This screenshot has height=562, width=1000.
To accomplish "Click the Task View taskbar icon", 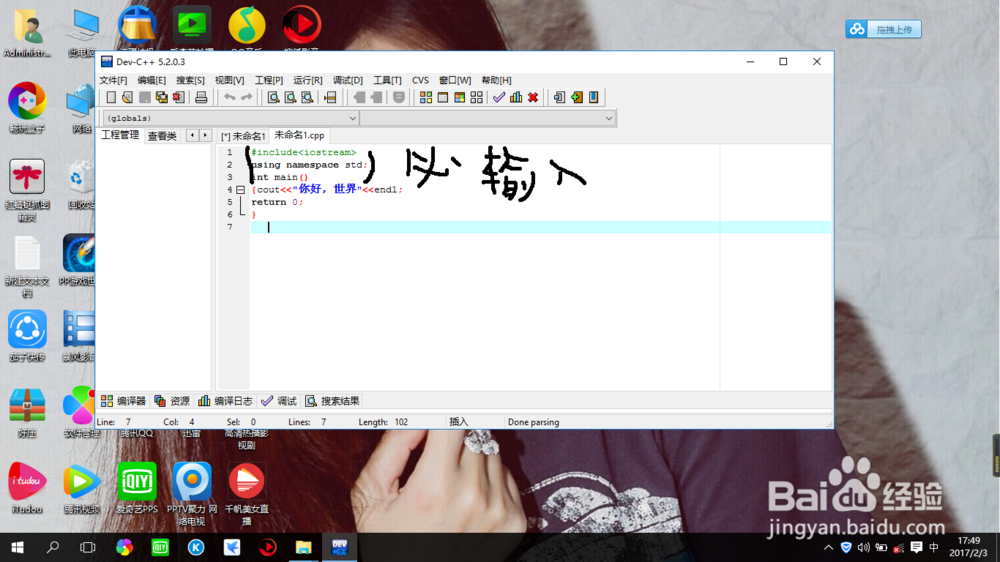I will pyautogui.click(x=87, y=547).
